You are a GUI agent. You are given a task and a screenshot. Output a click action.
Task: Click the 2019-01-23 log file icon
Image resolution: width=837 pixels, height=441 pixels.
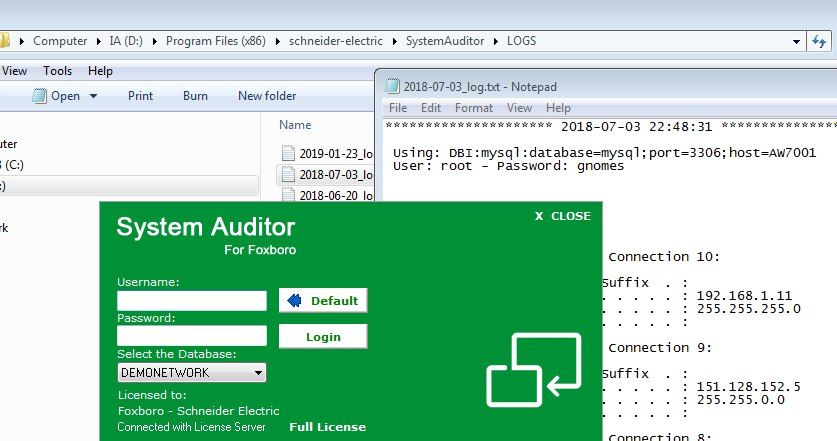(x=288, y=153)
